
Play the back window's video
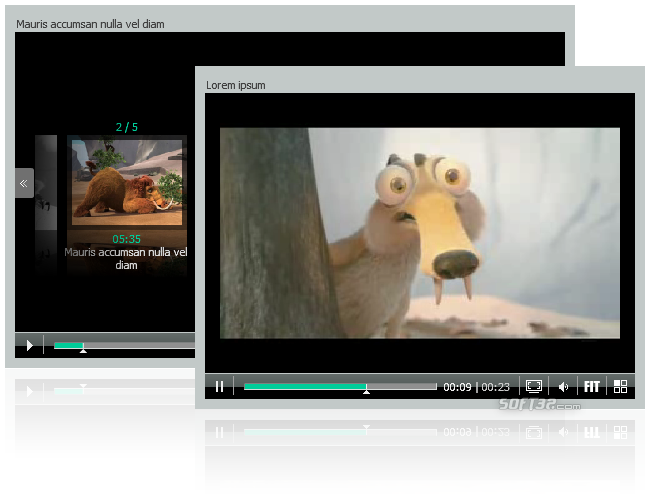(29, 345)
